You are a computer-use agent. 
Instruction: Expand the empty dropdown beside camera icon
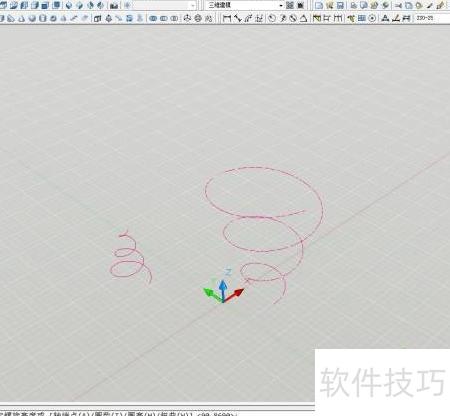163,5
